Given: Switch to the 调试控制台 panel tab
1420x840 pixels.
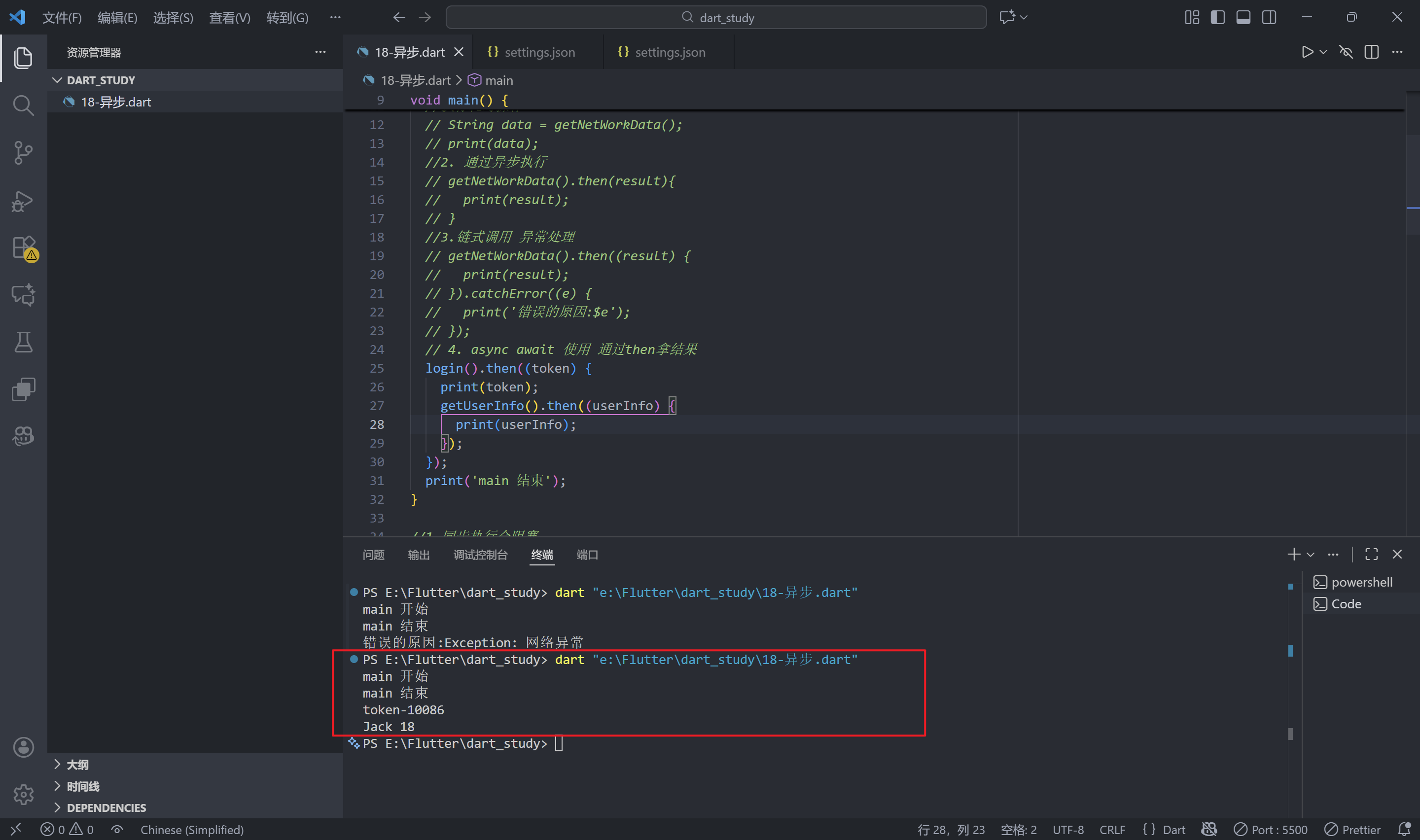Looking at the screenshot, I should coord(480,555).
